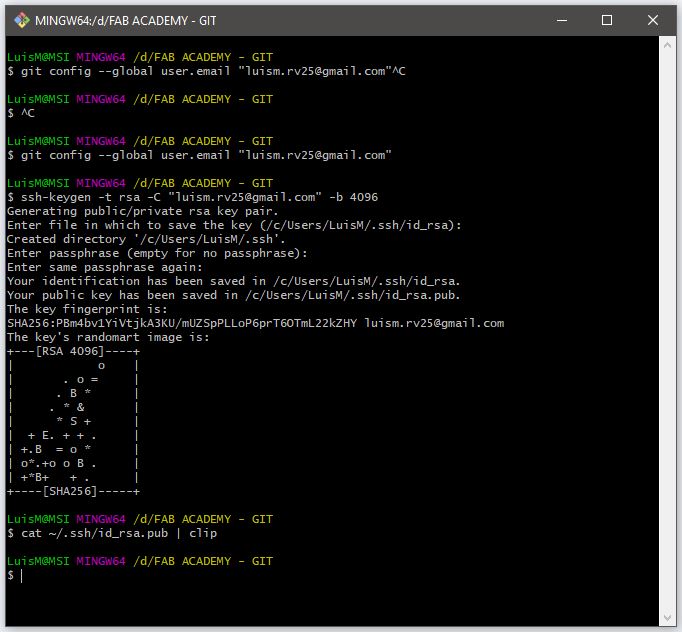Close the MINGW64 terminal window
Image resolution: width=682 pixels, height=632 pixels.
[652, 20]
